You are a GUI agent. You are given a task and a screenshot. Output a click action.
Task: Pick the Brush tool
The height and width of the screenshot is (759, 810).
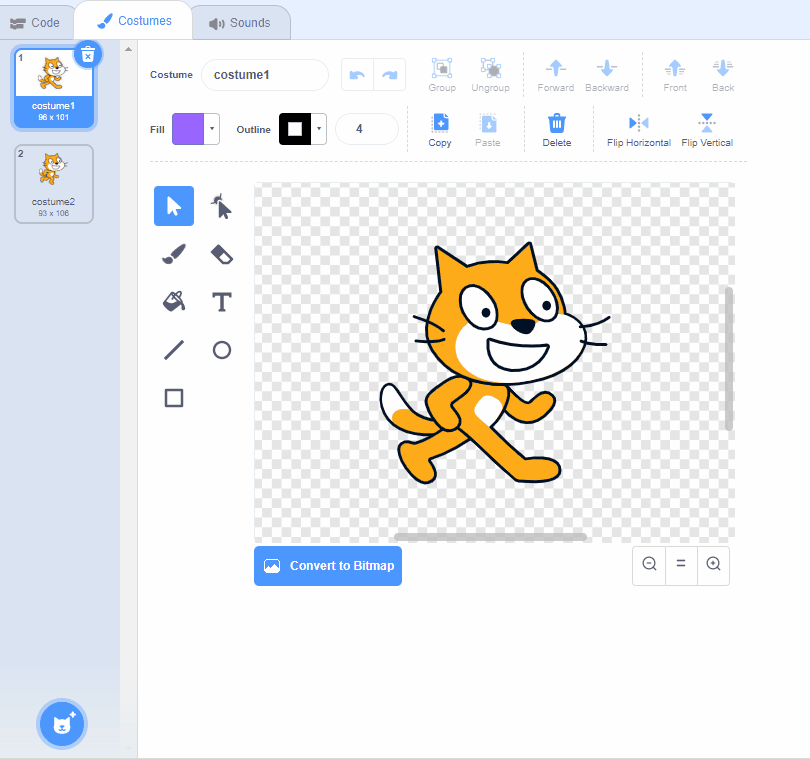point(174,254)
